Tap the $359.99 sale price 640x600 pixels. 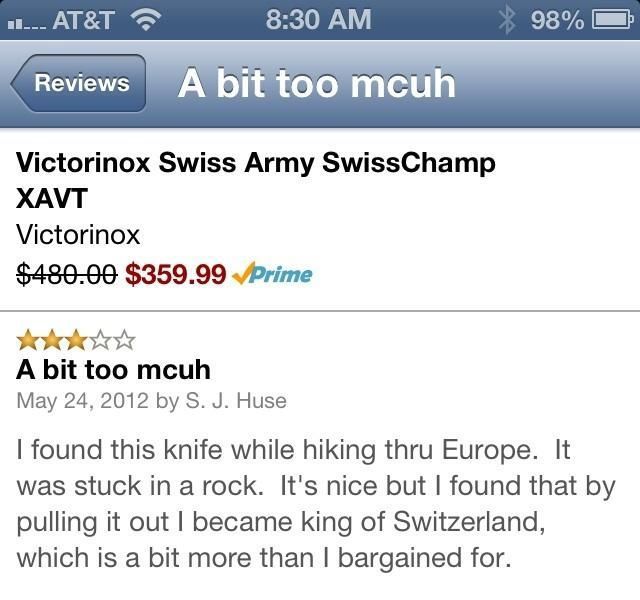click(176, 274)
